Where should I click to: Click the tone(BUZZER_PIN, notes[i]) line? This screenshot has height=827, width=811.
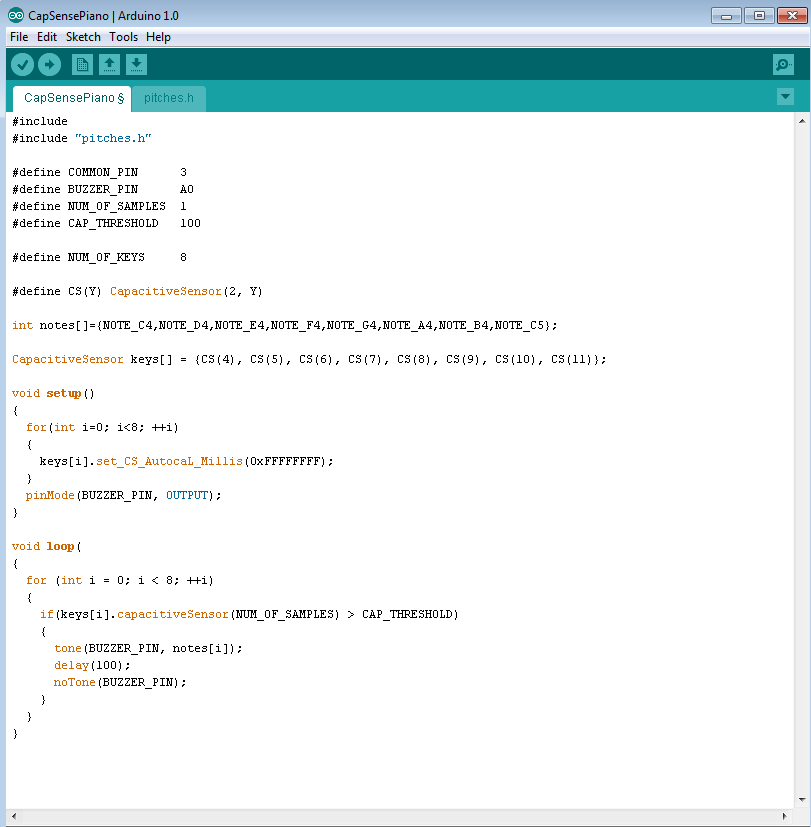tap(148, 648)
